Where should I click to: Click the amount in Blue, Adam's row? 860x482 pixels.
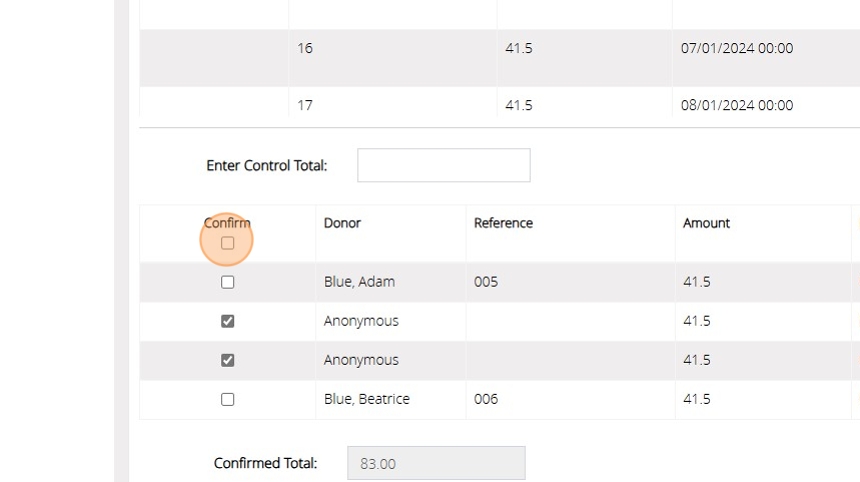[697, 282]
